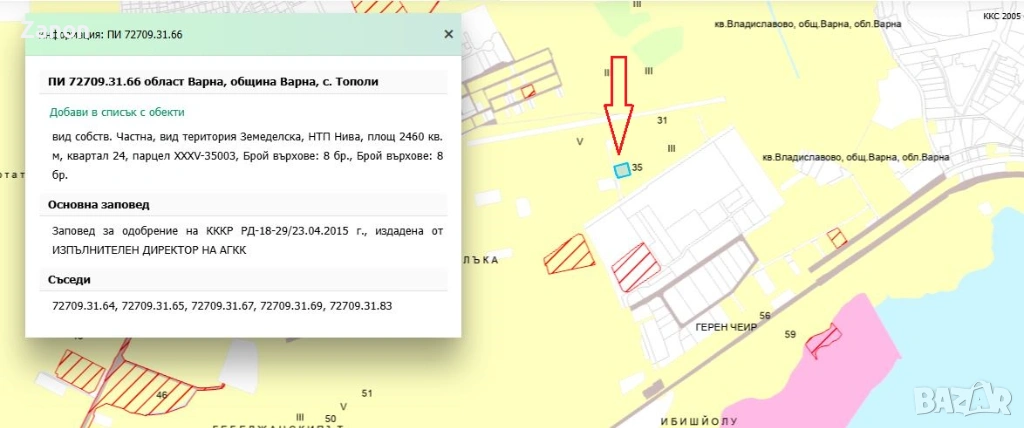Screen dimensions: 1024x428
Task: Click the 'Добави в списък с обекти' link
Action: 117,112
